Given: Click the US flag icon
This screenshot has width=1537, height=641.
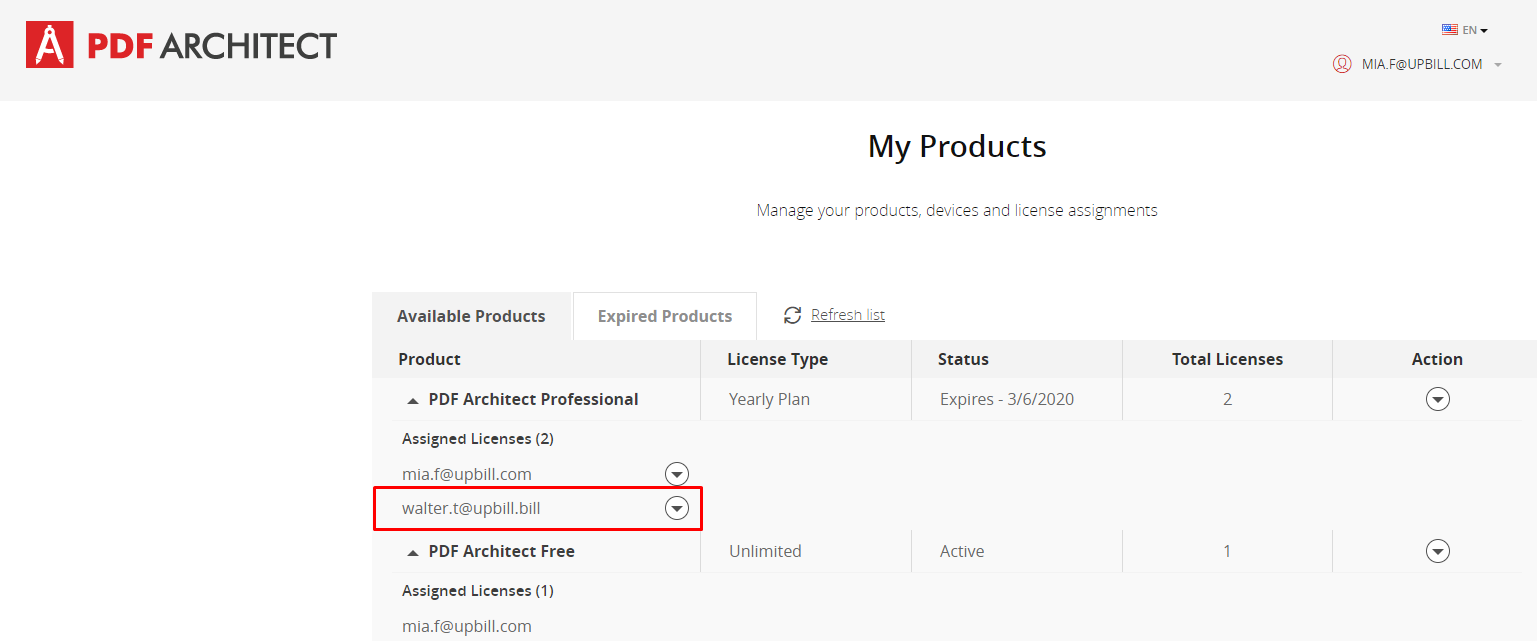Looking at the screenshot, I should (1449, 30).
